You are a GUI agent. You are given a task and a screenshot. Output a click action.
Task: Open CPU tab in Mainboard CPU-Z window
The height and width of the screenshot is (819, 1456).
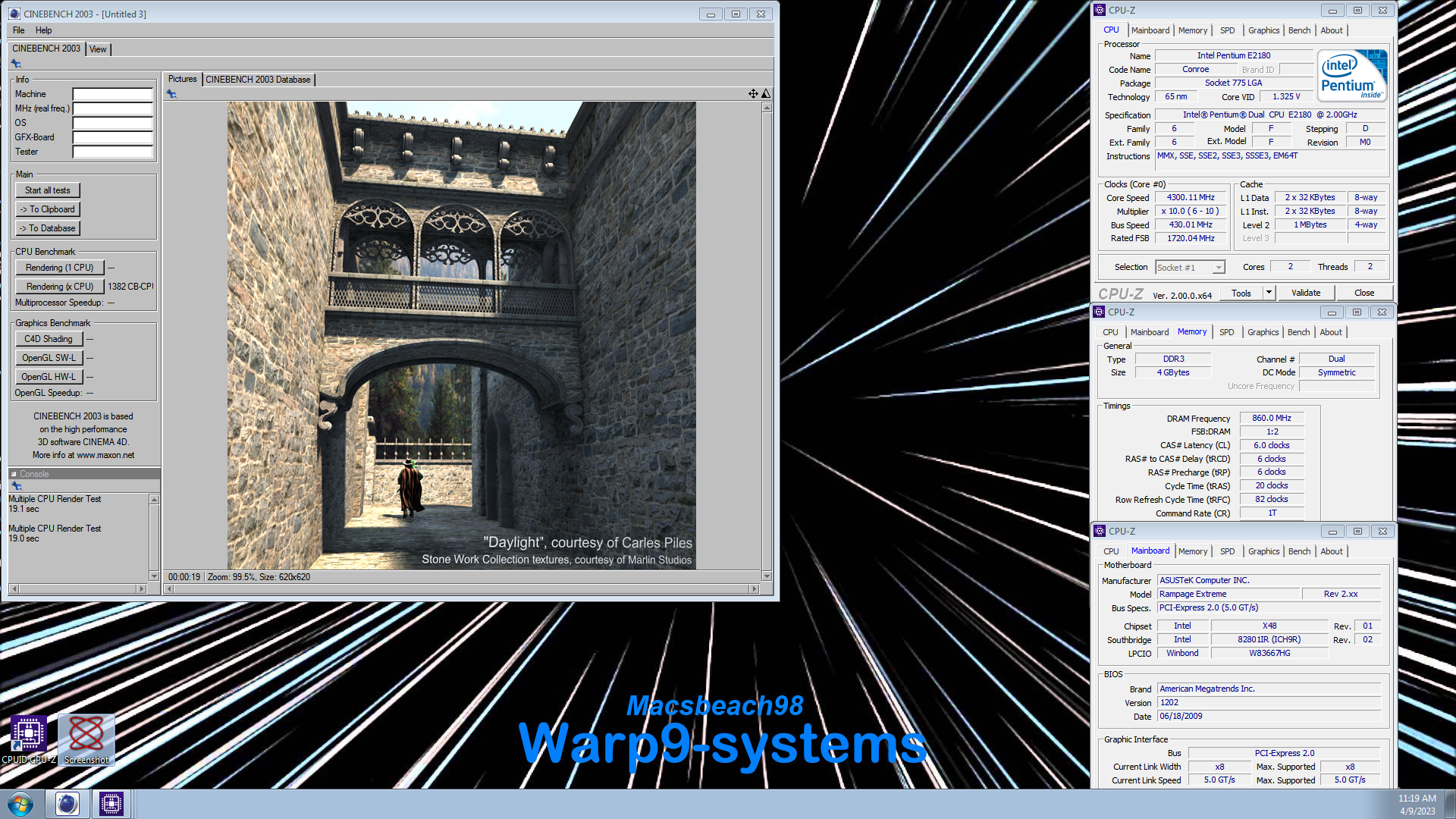click(x=1111, y=551)
